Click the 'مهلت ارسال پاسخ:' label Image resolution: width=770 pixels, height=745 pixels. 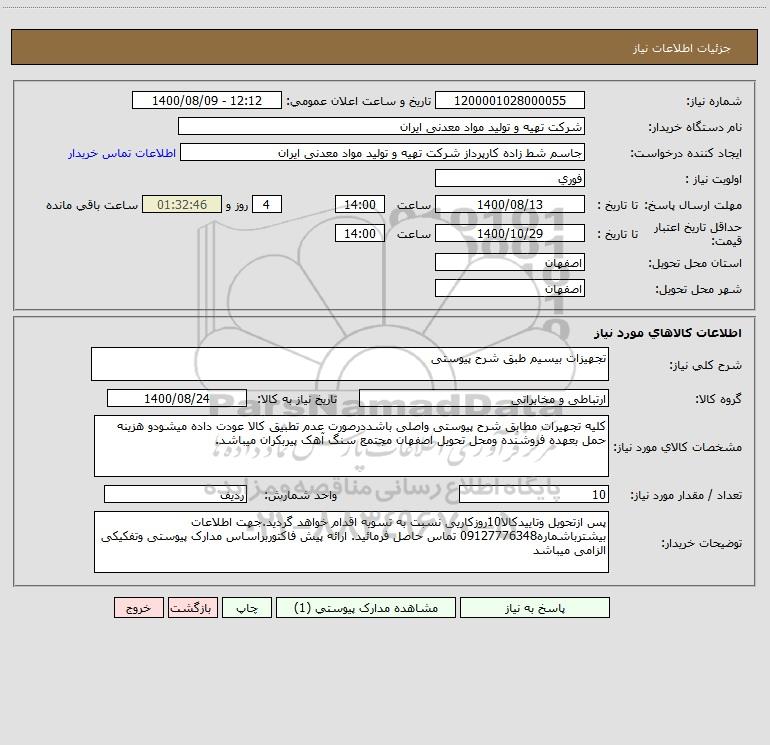[692, 205]
